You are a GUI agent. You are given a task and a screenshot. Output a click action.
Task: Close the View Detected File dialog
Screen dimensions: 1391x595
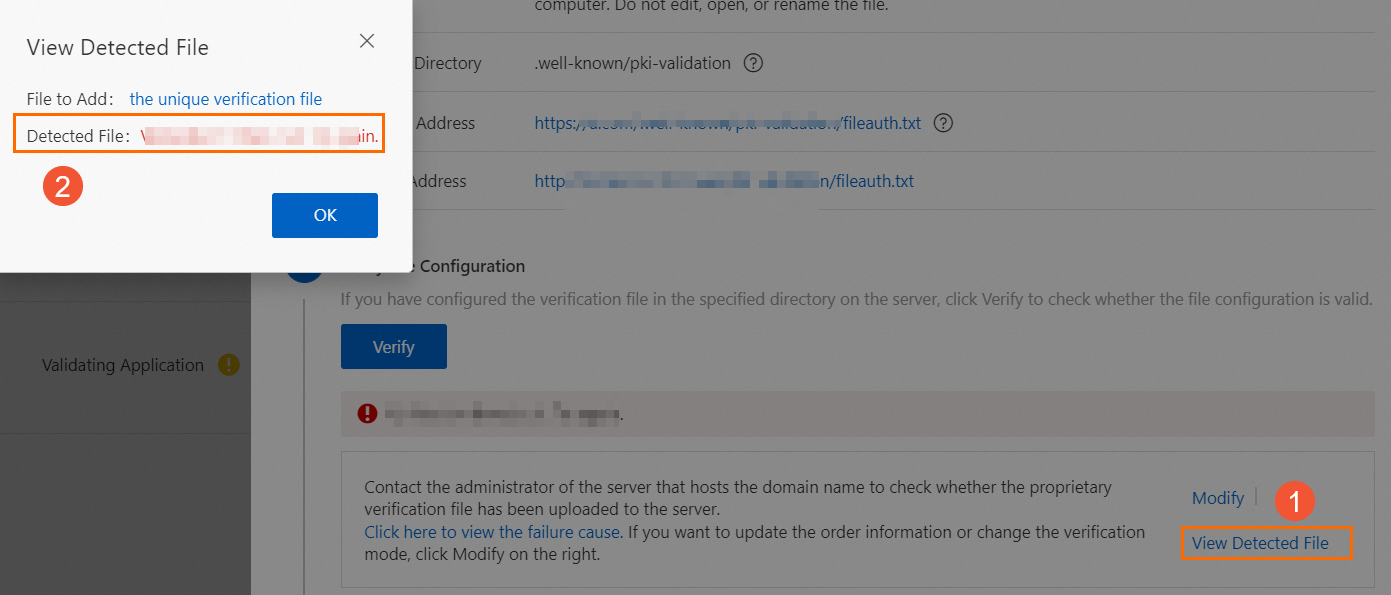click(x=367, y=41)
